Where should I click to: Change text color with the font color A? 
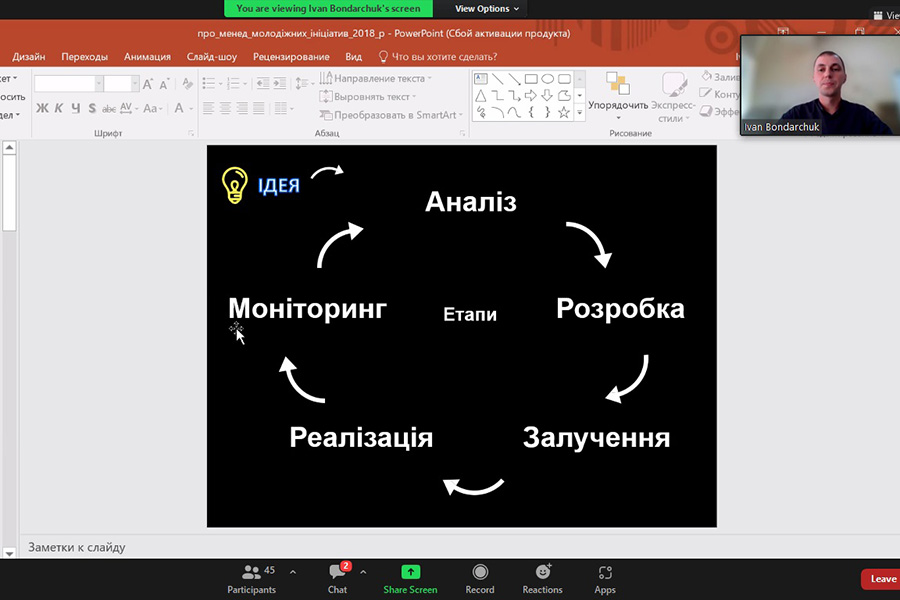179,108
